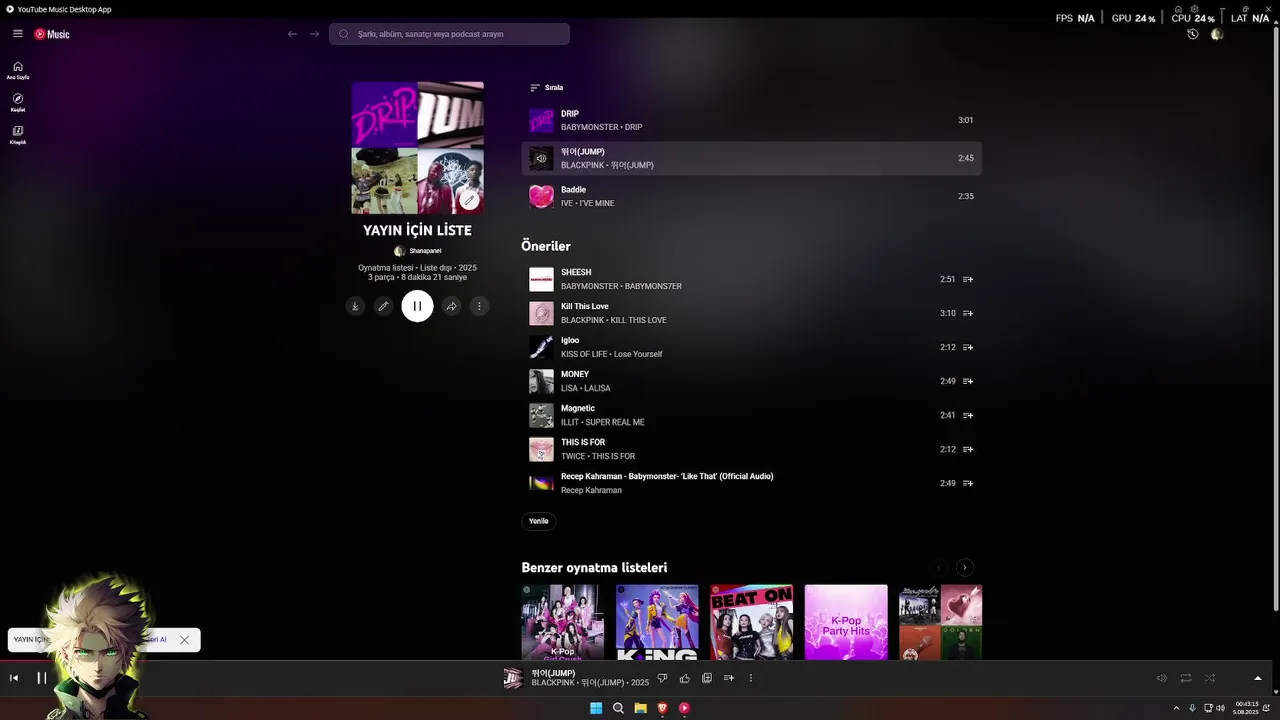Click the YouTube Music logo
1280x720 pixels.
[x=52, y=34]
